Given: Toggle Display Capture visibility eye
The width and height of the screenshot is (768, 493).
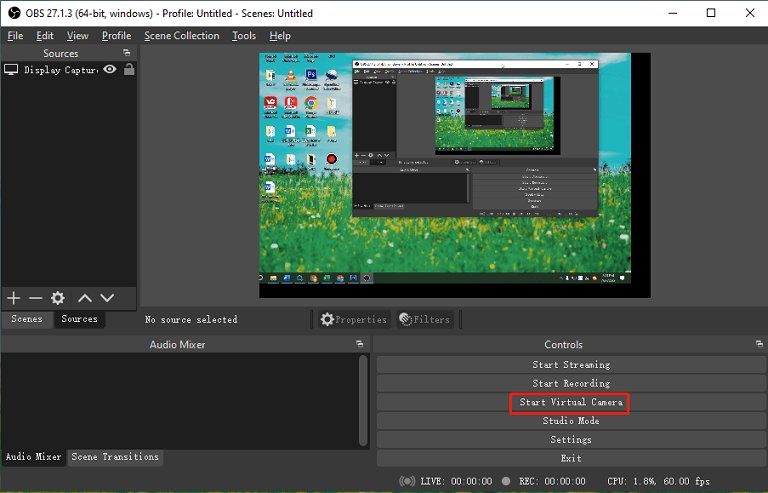Looking at the screenshot, I should (110, 70).
